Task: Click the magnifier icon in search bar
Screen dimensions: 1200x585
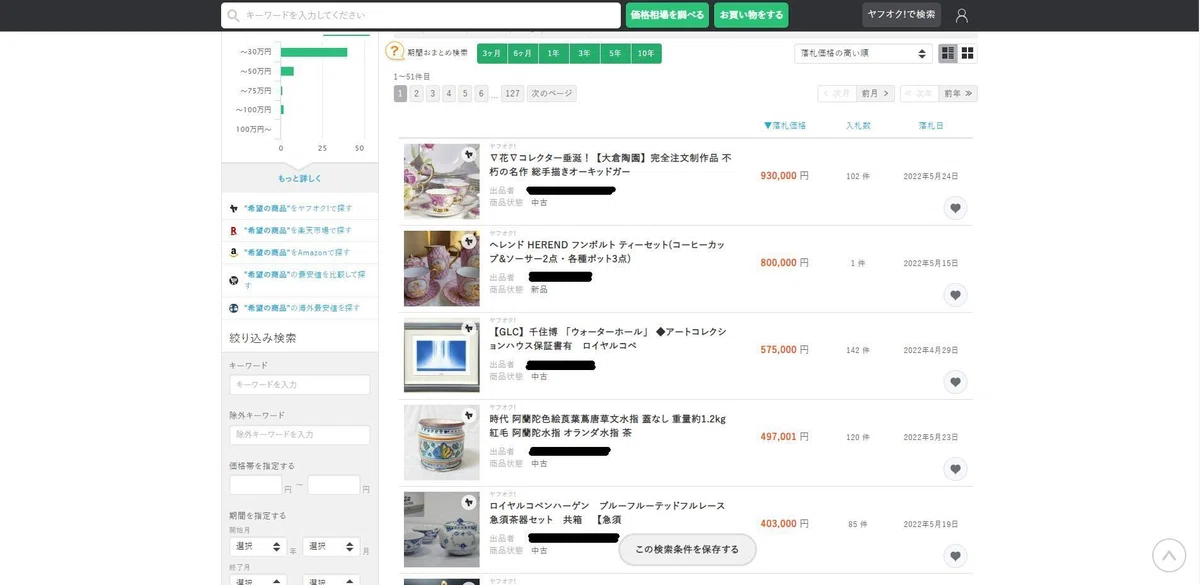Action: pyautogui.click(x=233, y=15)
